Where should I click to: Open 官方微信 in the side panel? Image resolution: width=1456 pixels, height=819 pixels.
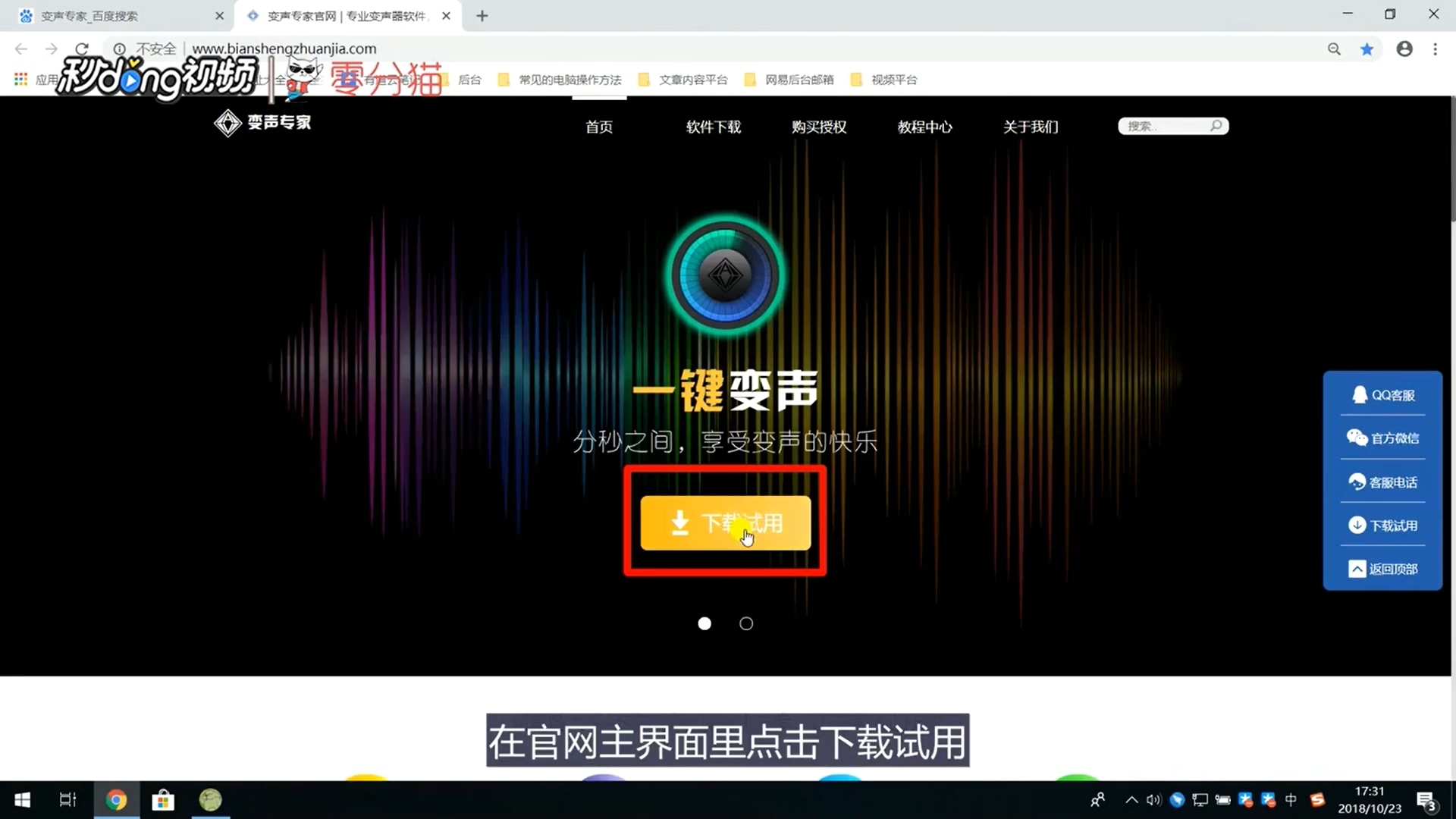(x=1383, y=438)
